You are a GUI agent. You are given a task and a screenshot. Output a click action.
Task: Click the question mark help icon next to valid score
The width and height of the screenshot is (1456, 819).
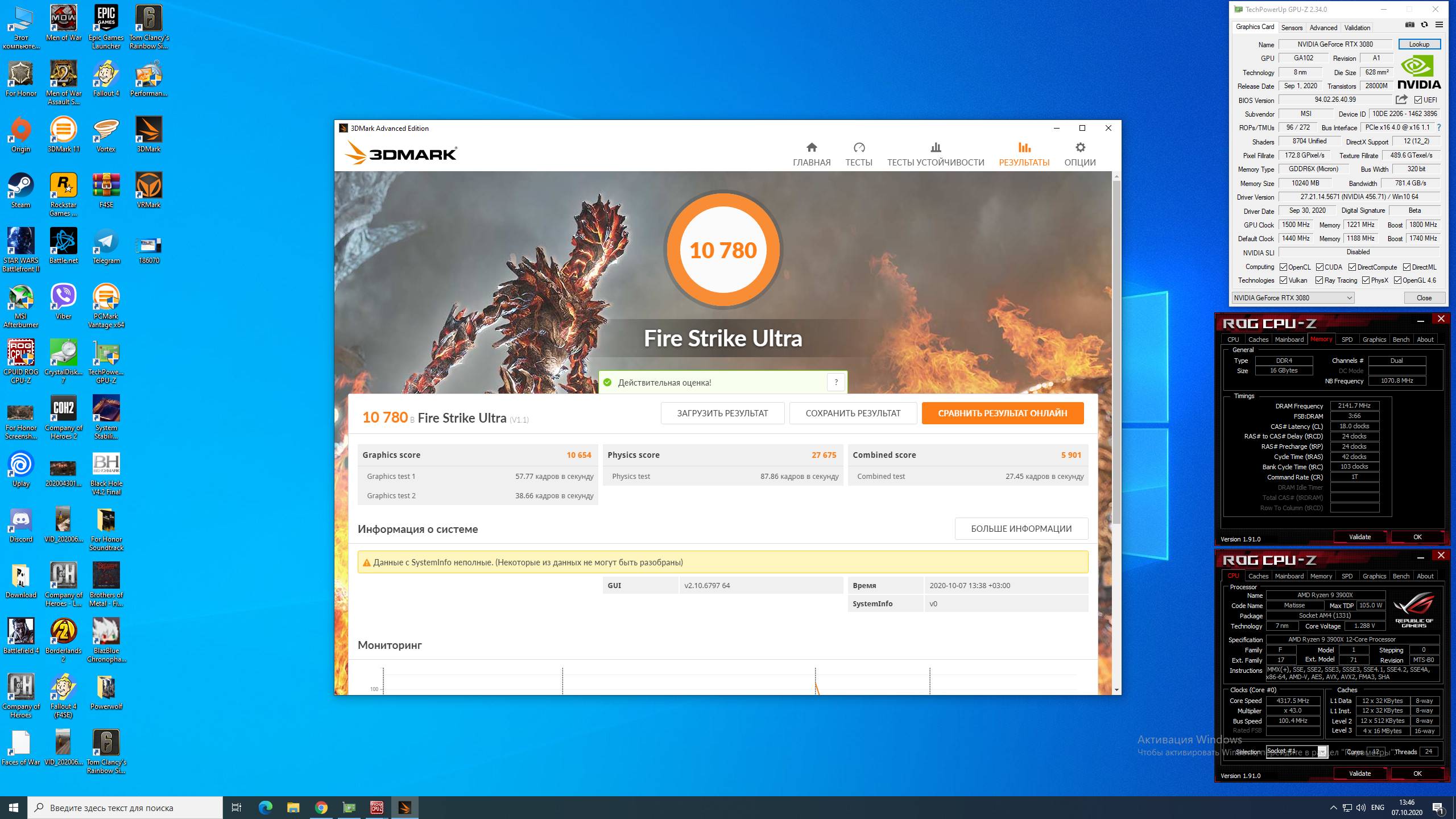coord(836,382)
